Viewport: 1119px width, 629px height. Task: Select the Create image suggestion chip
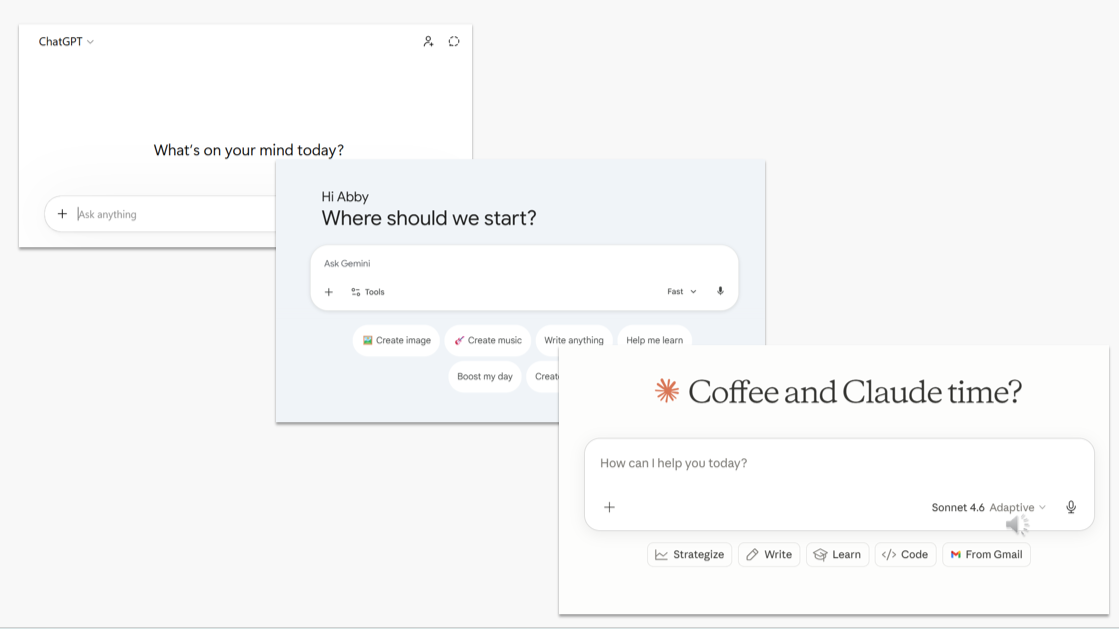(x=396, y=341)
